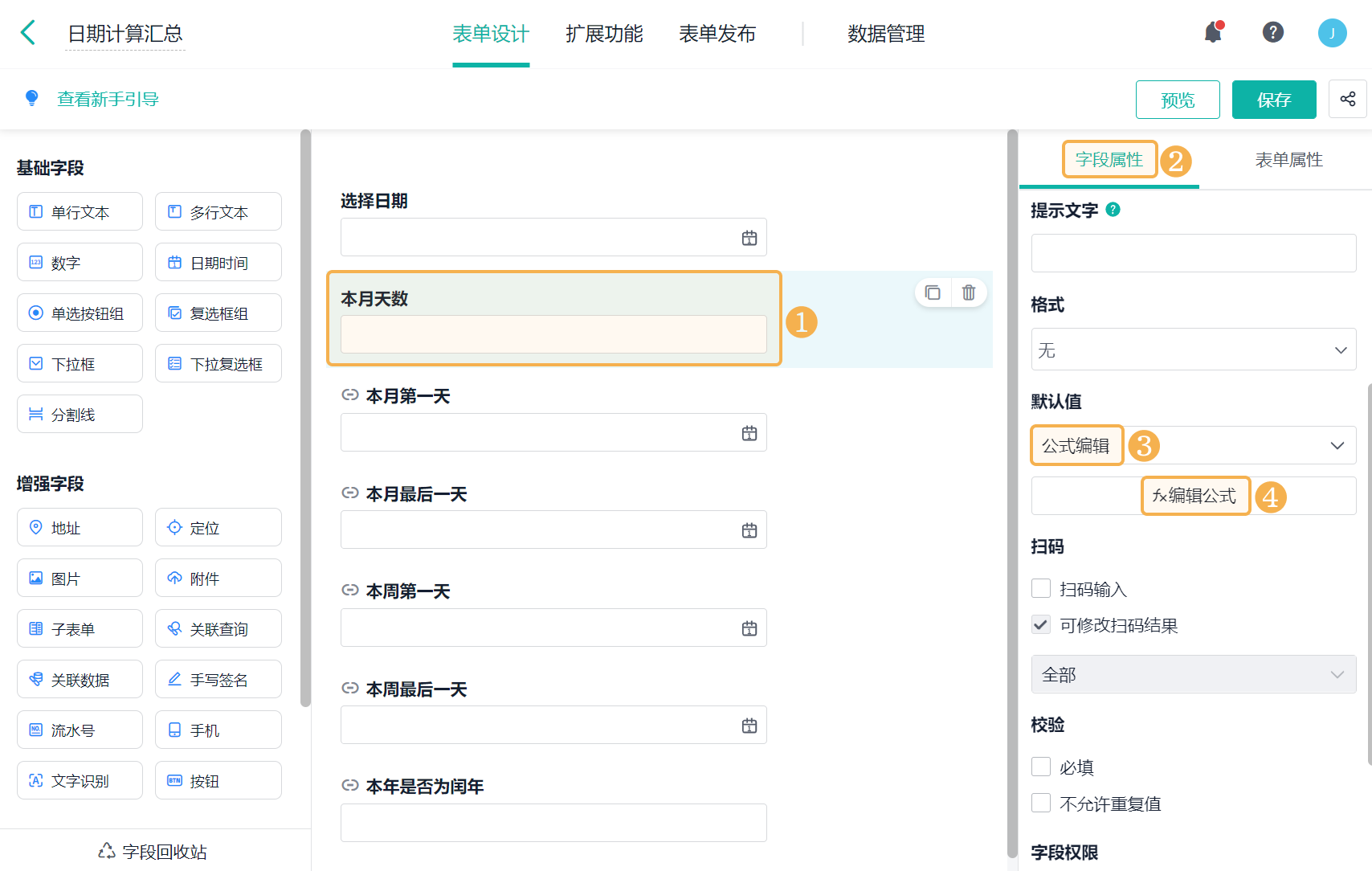Add a 分割线 field
The width and height of the screenshot is (1372, 871).
tap(80, 414)
